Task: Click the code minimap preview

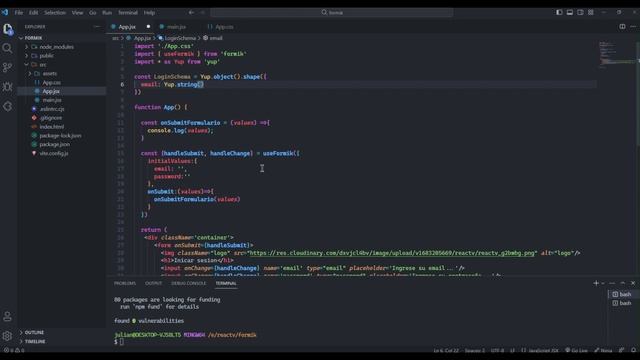Action: pos(616,53)
